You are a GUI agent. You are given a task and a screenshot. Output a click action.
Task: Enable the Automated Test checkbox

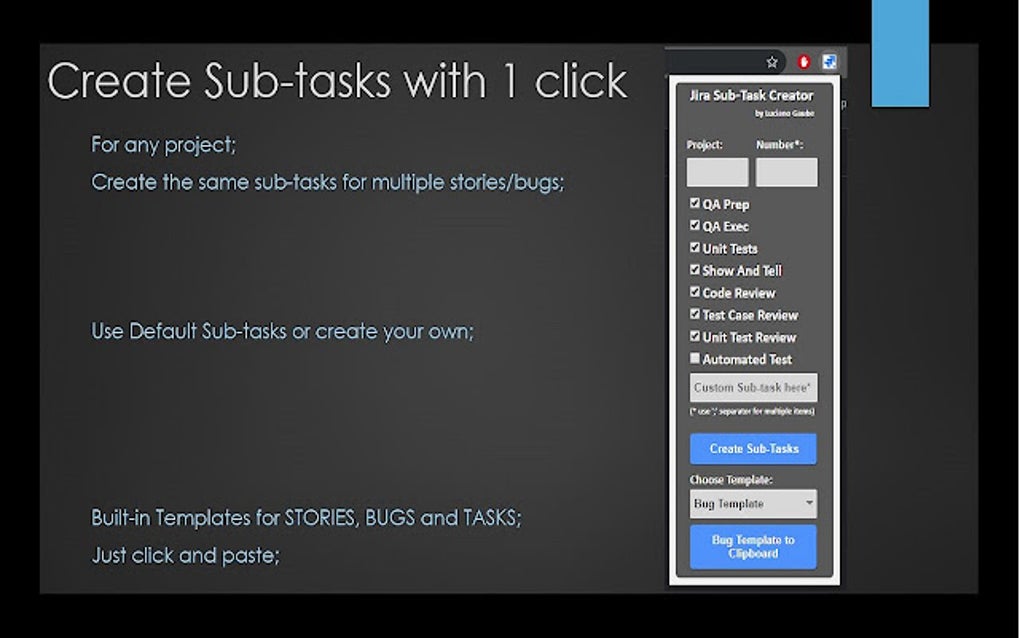(x=695, y=358)
